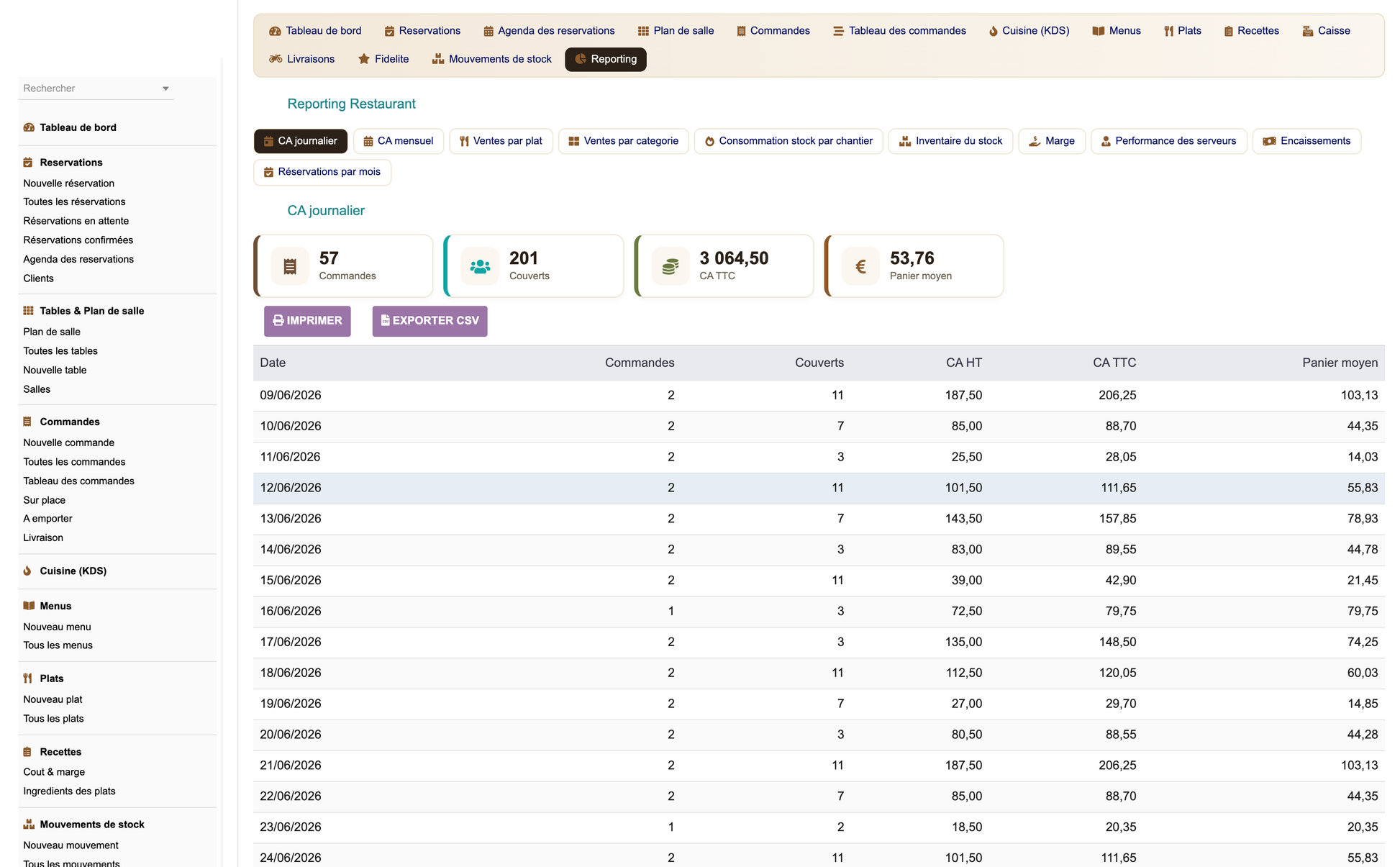1400x867 pixels.
Task: Select the 16/06/2026 date cell
Action: [x=291, y=611]
